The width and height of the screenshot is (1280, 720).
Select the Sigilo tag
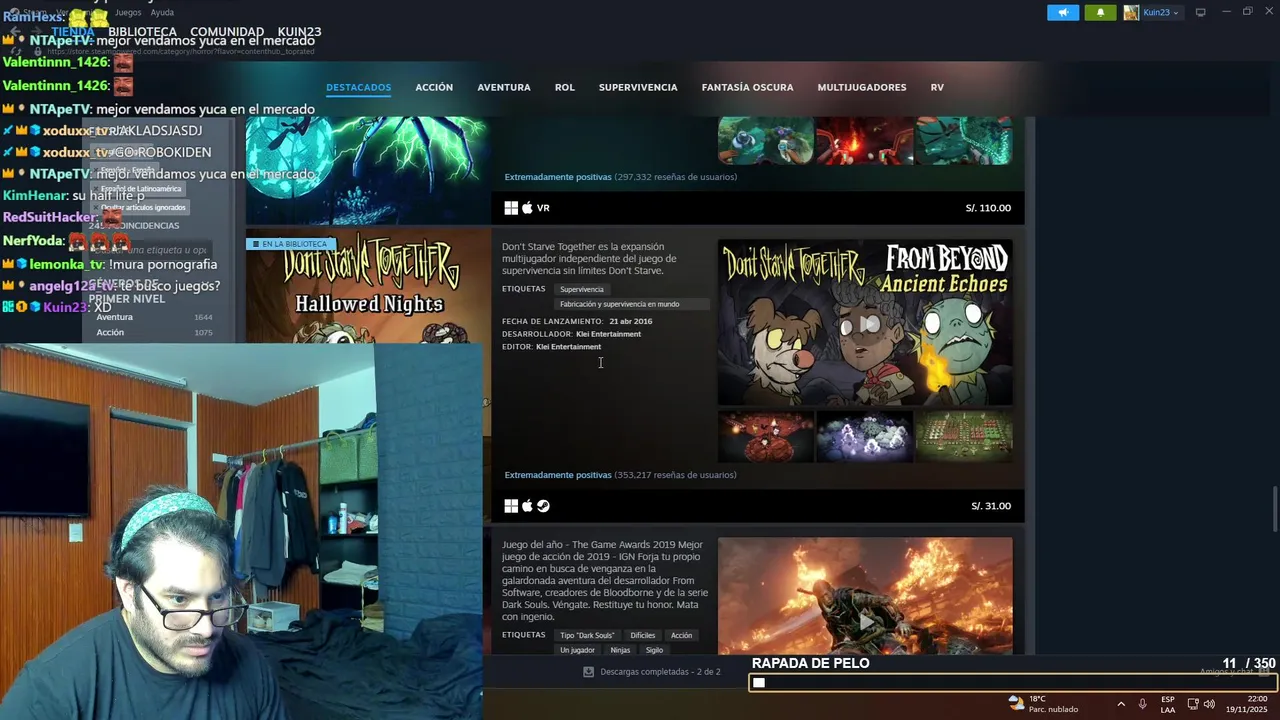654,650
